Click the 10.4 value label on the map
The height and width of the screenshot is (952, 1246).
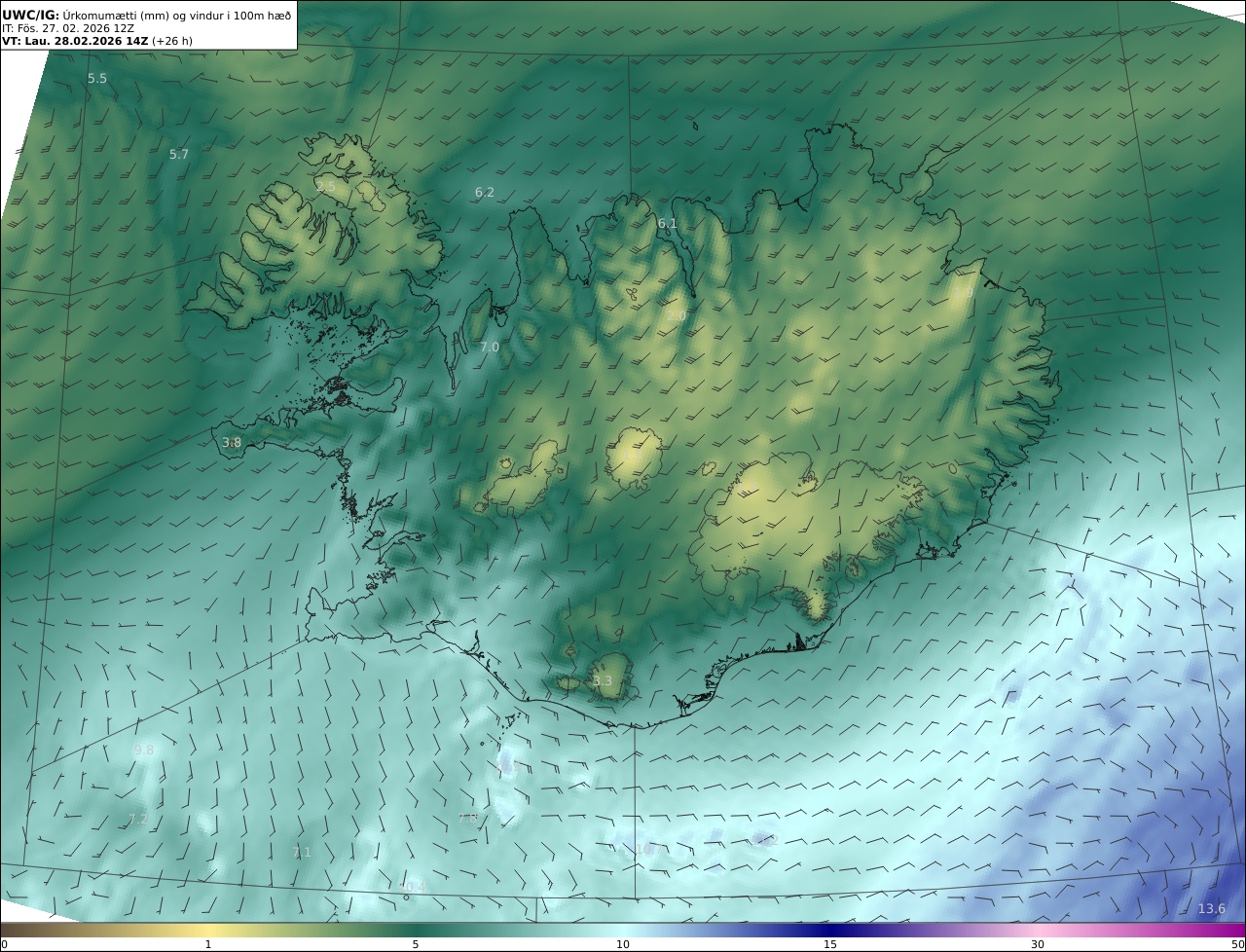click(x=413, y=887)
